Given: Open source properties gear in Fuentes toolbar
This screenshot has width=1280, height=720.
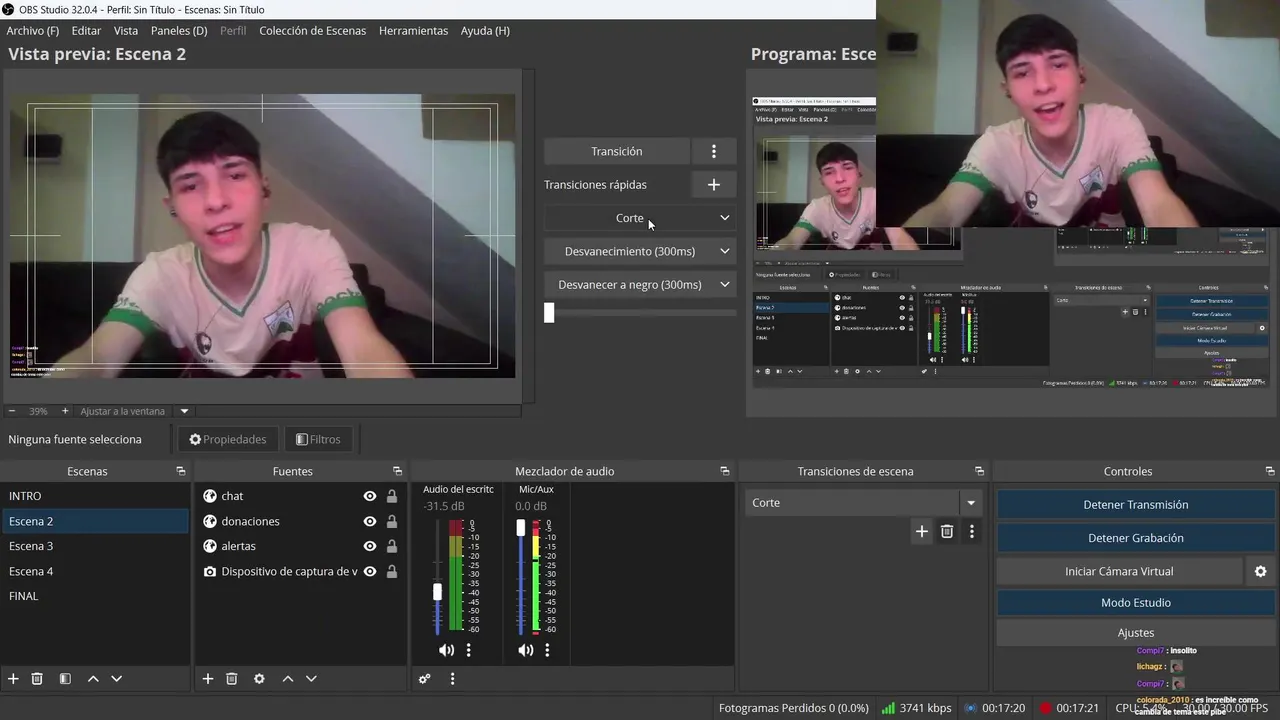Looking at the screenshot, I should tap(259, 678).
